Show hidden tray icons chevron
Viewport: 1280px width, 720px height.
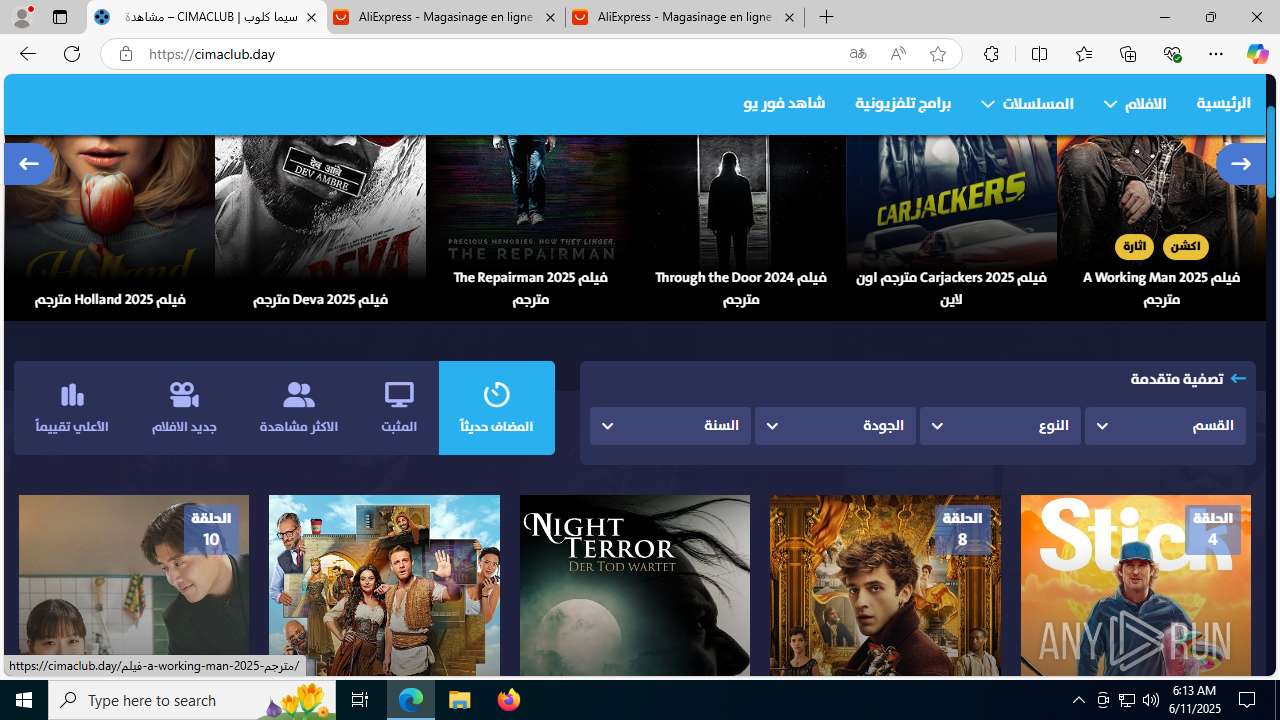(x=1079, y=700)
